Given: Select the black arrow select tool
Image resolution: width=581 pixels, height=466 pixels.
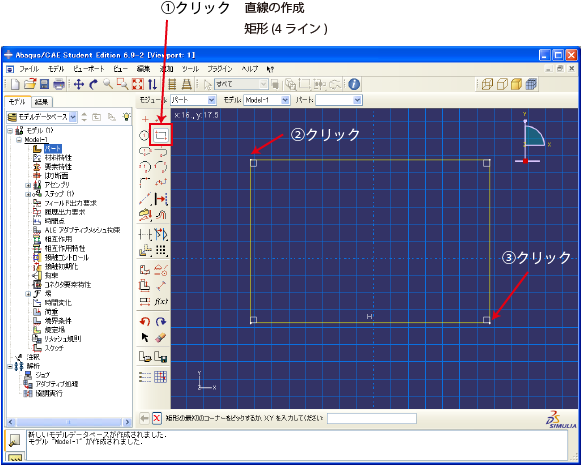Looking at the screenshot, I should pos(145,337).
